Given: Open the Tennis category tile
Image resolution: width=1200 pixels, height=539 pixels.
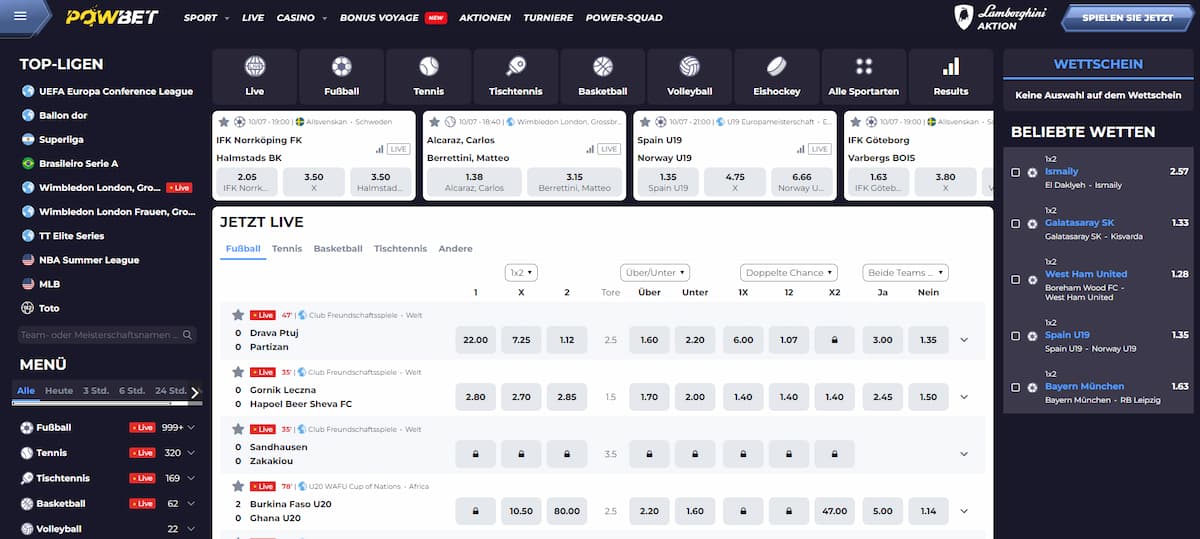Looking at the screenshot, I should pos(429,77).
